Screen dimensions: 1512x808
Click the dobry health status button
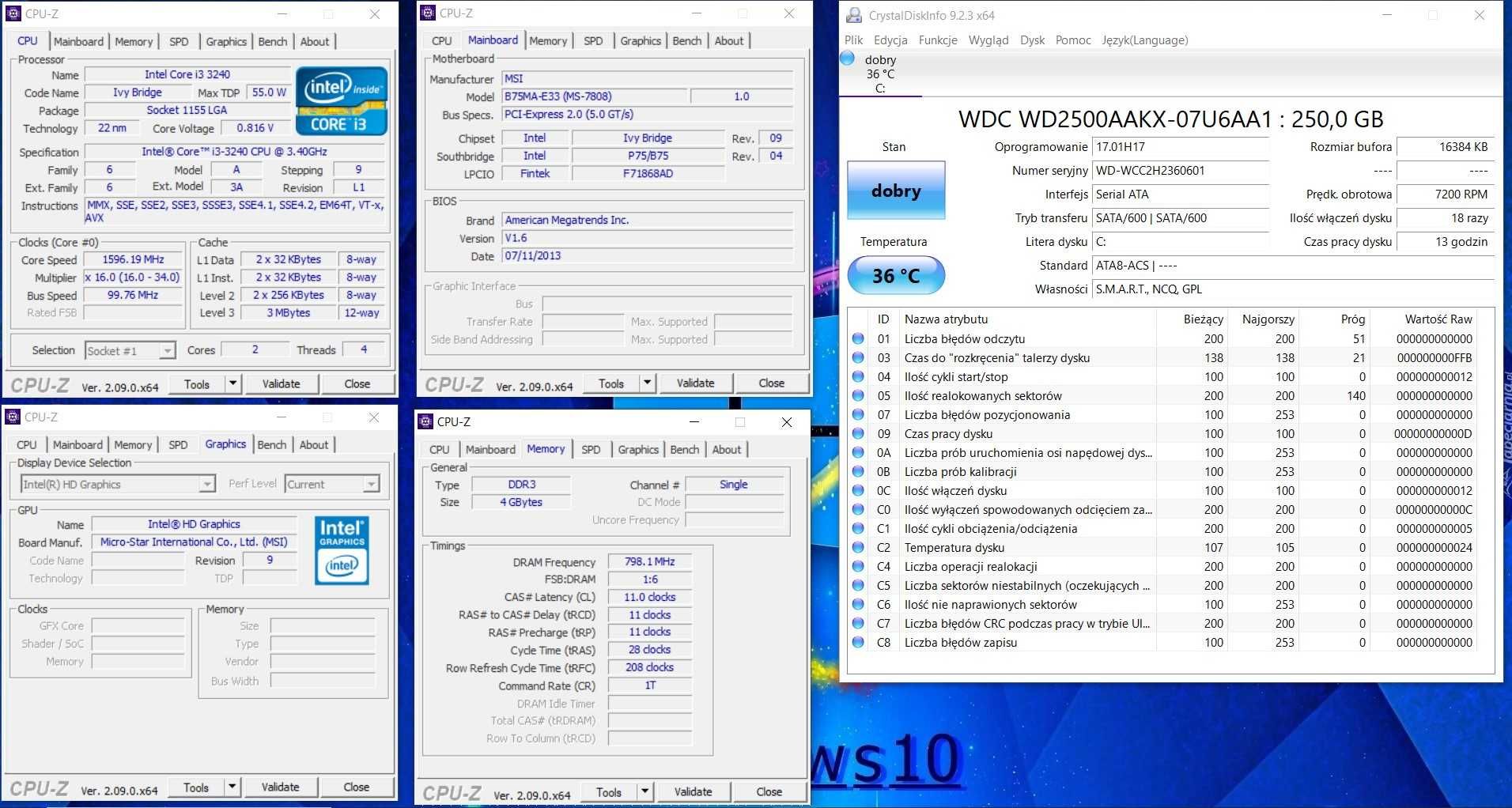[x=896, y=191]
